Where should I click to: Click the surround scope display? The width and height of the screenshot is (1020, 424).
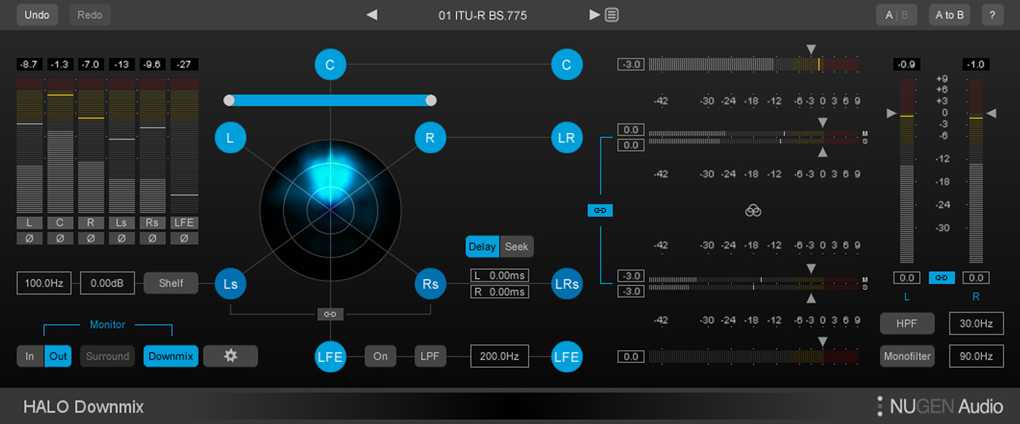[x=330, y=210]
